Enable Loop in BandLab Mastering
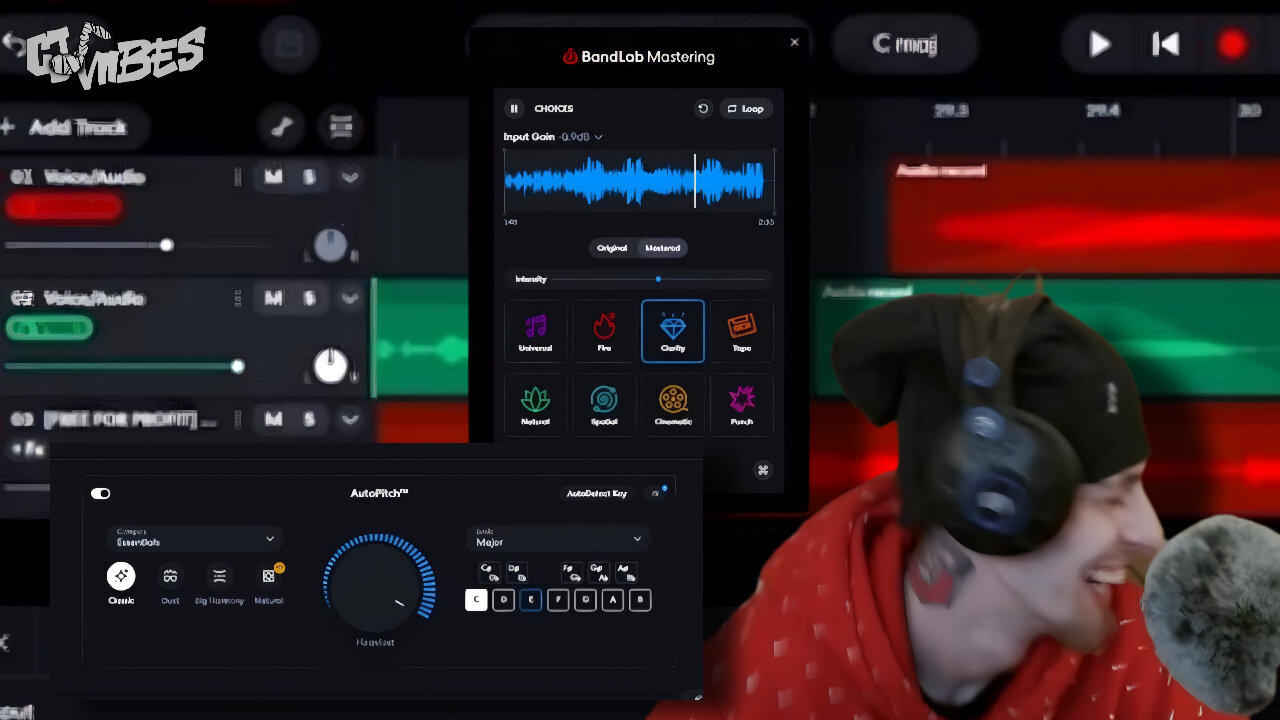The height and width of the screenshot is (720, 1280). (x=745, y=109)
